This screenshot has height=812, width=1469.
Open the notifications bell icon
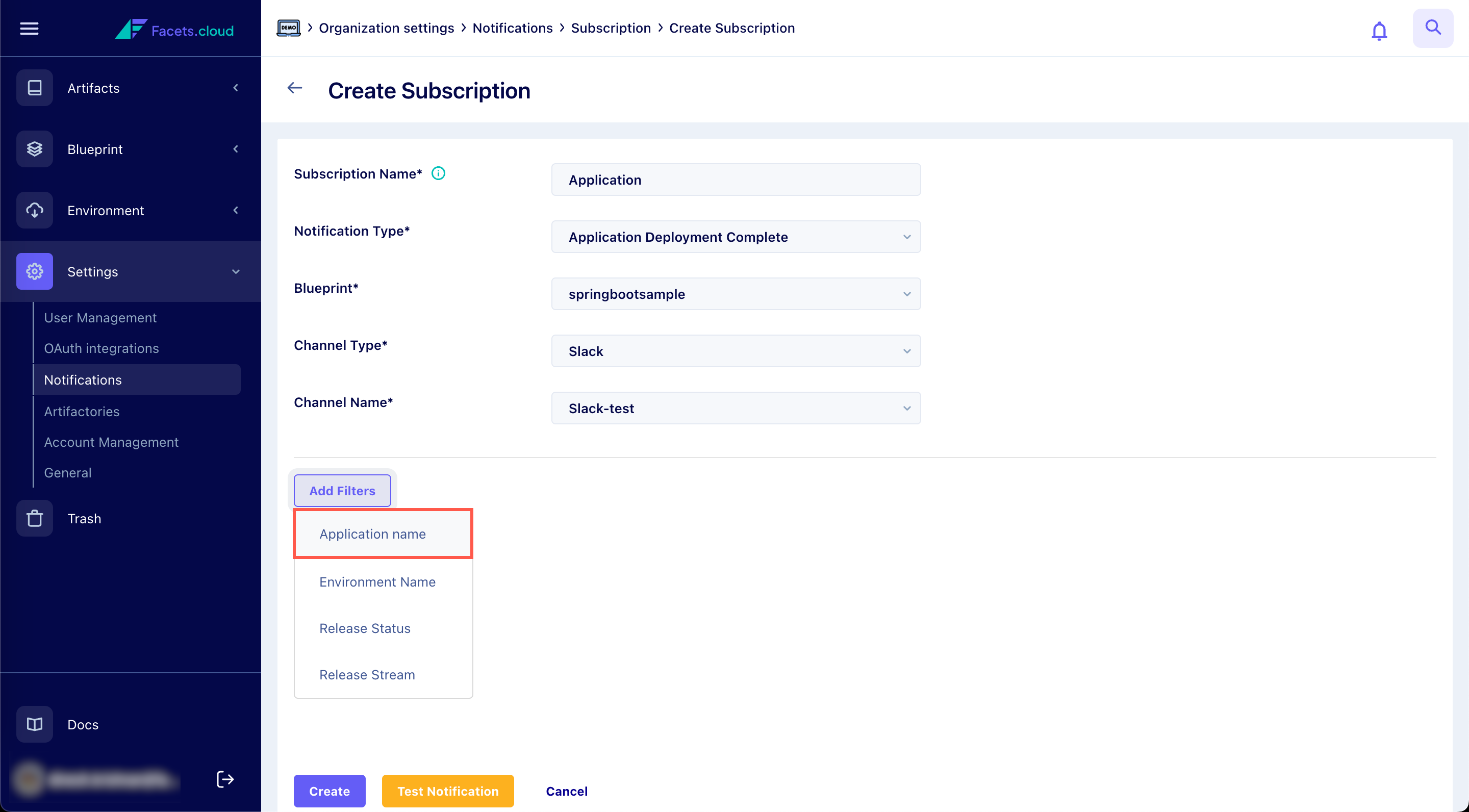(x=1379, y=30)
